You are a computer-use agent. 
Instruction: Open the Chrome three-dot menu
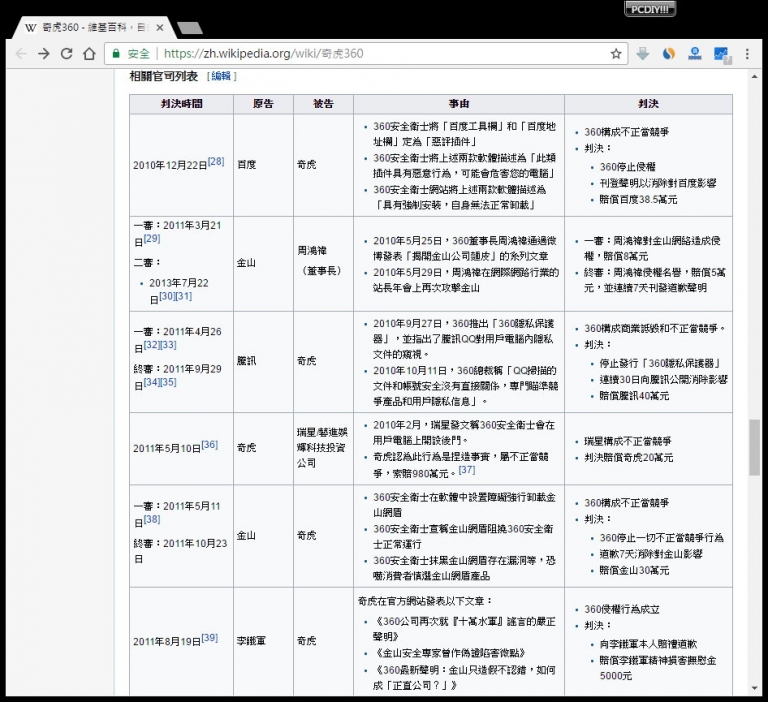pyautogui.click(x=747, y=54)
